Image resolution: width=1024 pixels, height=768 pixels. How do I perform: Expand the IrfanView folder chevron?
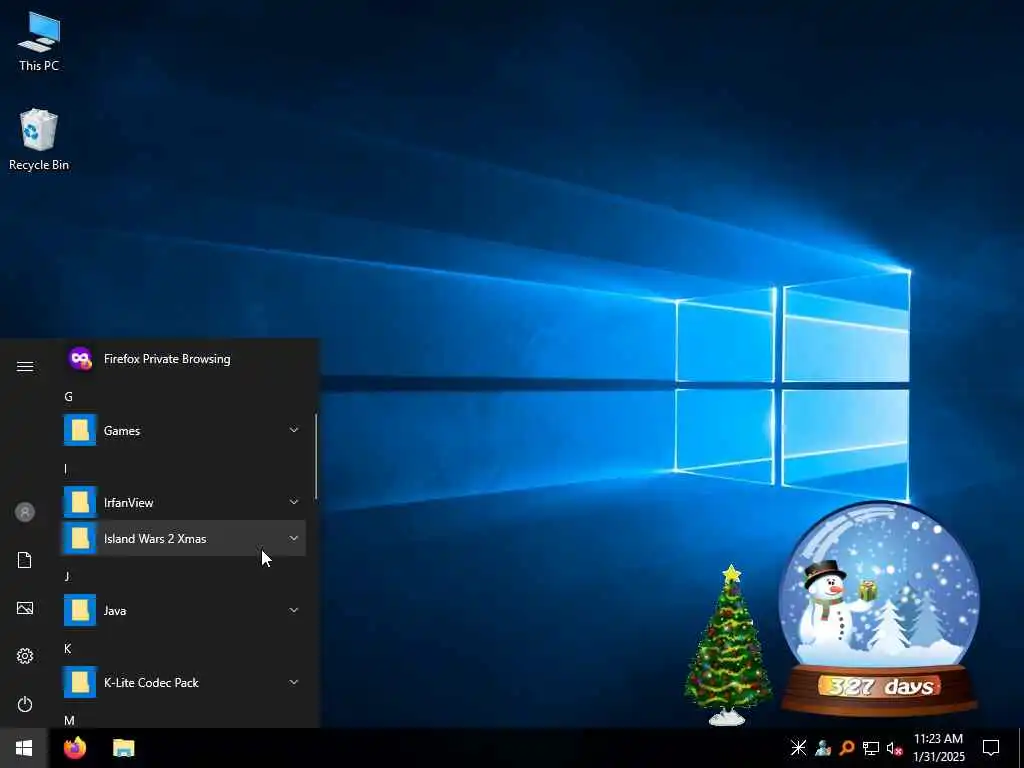pos(294,502)
